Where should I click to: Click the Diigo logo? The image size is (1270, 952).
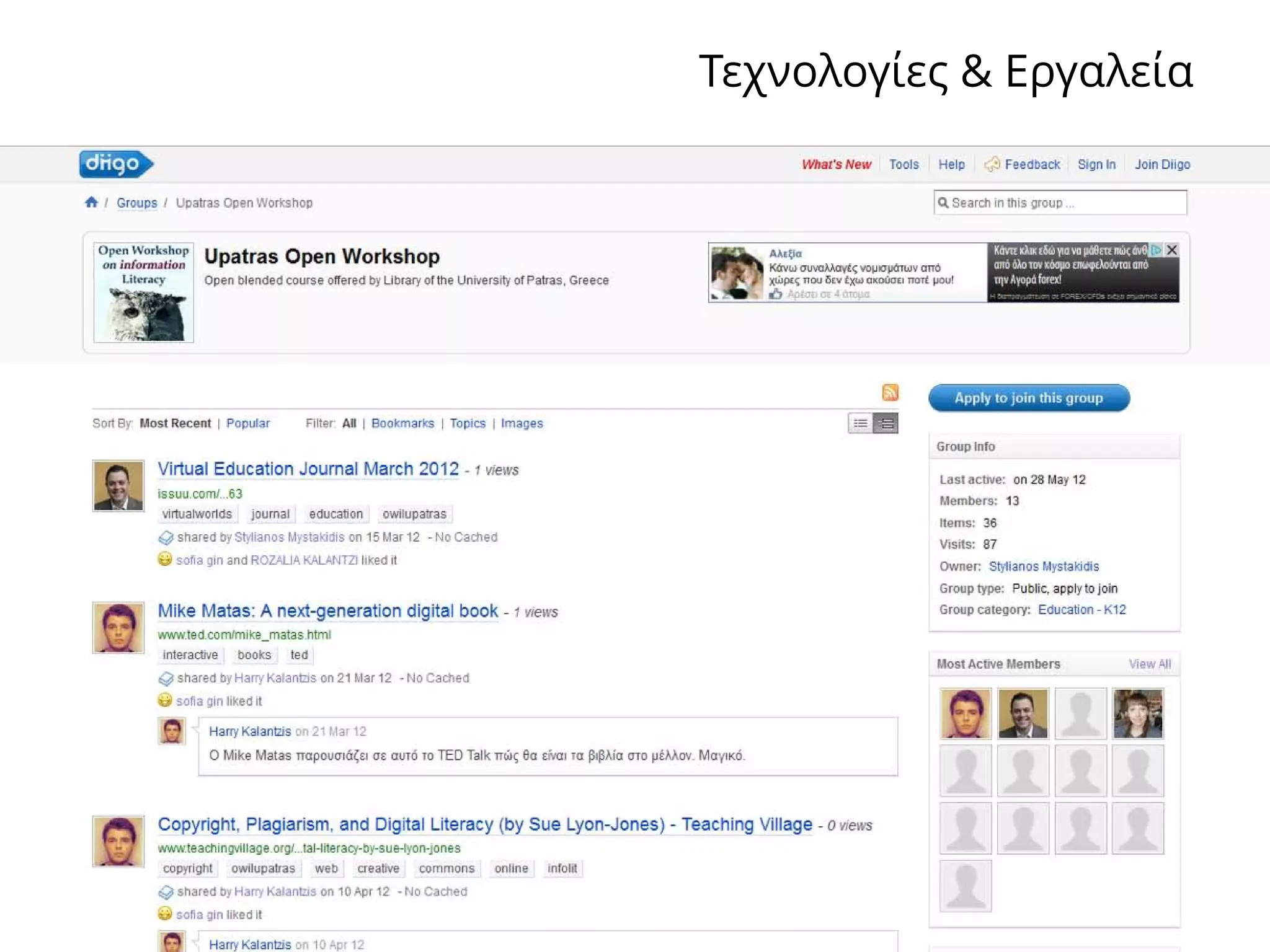pyautogui.click(x=115, y=164)
